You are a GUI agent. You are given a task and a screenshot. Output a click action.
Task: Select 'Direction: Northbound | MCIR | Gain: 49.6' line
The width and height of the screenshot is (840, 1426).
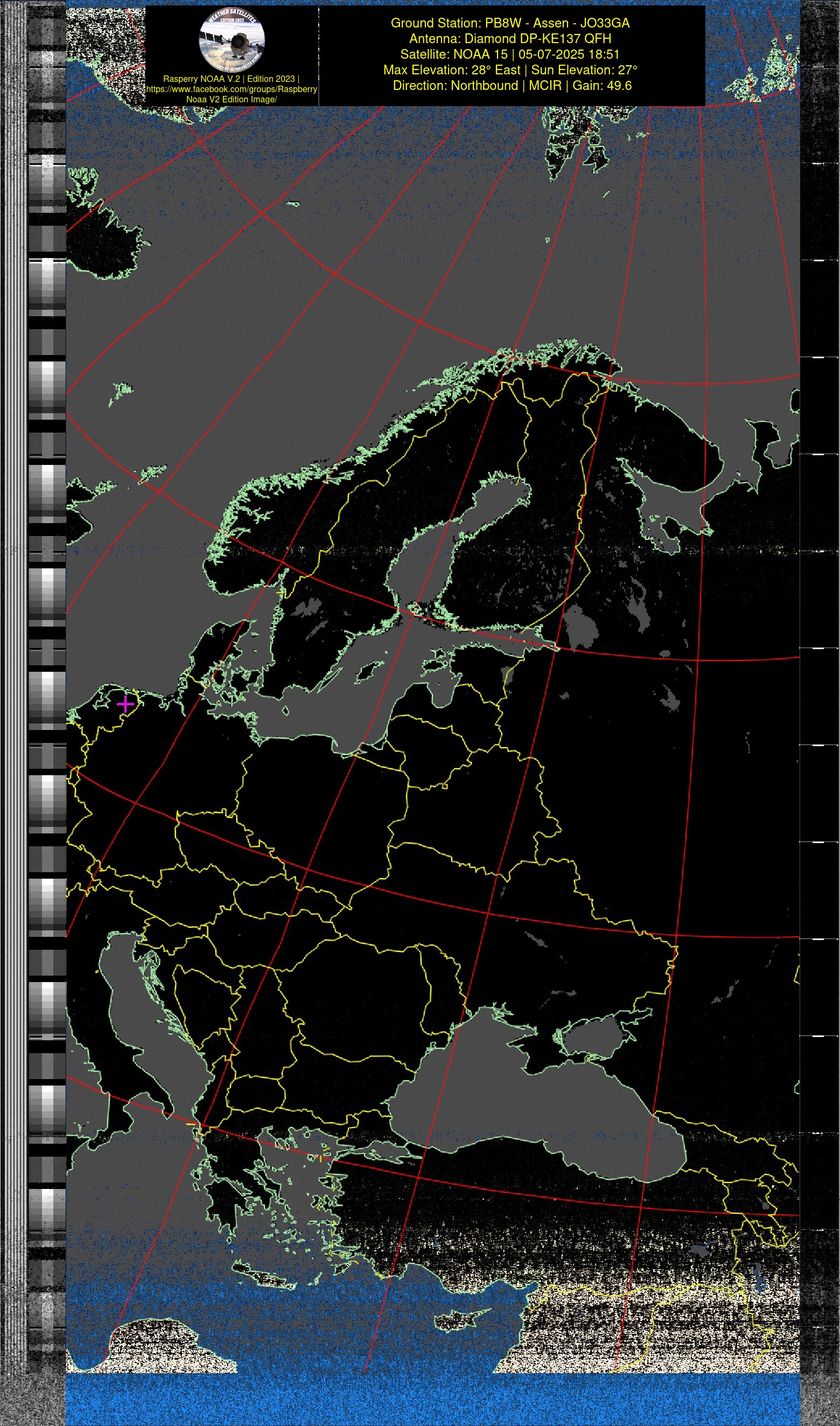(x=512, y=86)
